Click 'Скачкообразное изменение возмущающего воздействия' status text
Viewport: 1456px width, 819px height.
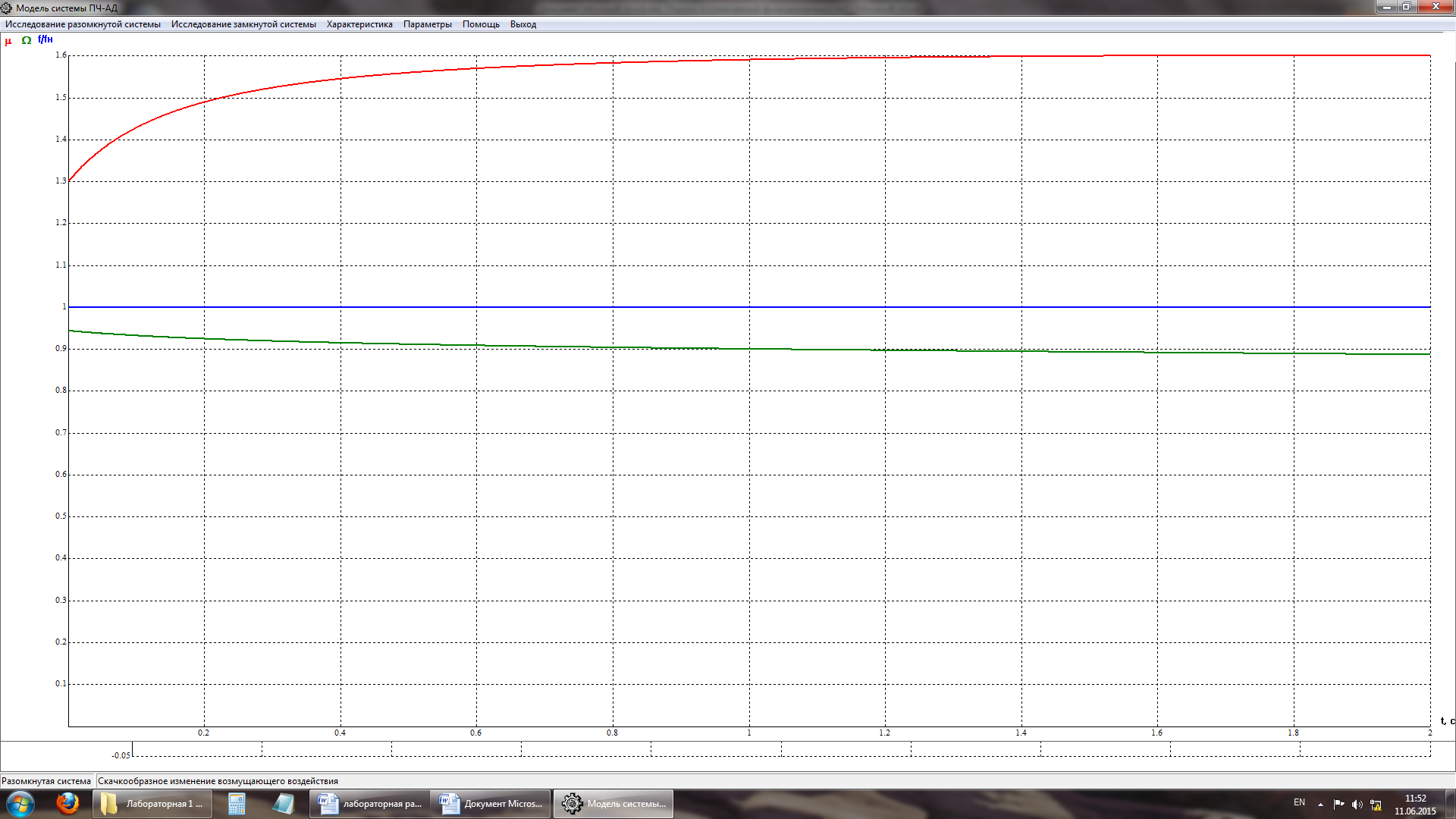(x=218, y=781)
